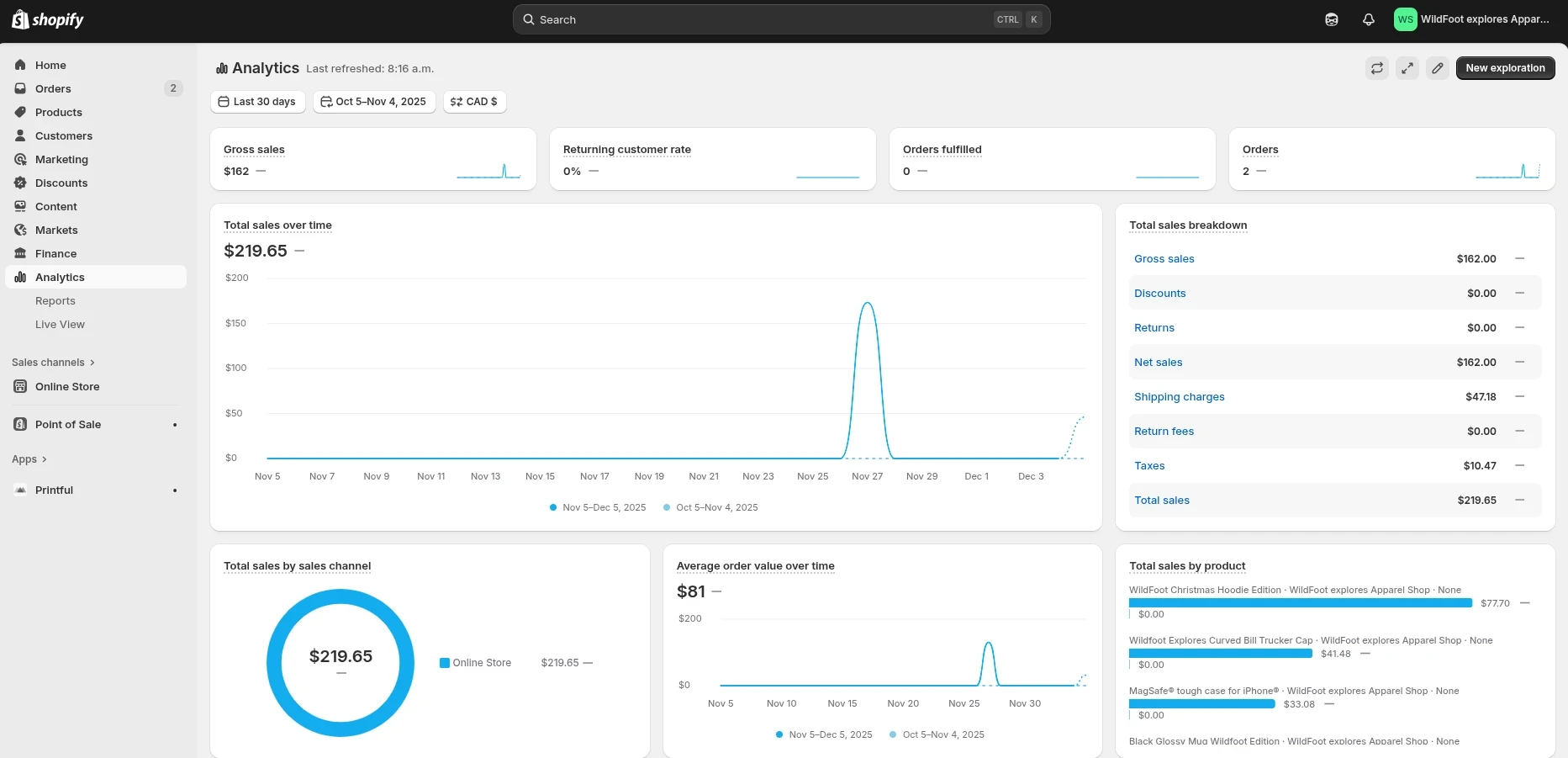This screenshot has height=758, width=1568.
Task: Toggle Nov 5–Dec 5 series in sales chart legend
Action: 598,507
